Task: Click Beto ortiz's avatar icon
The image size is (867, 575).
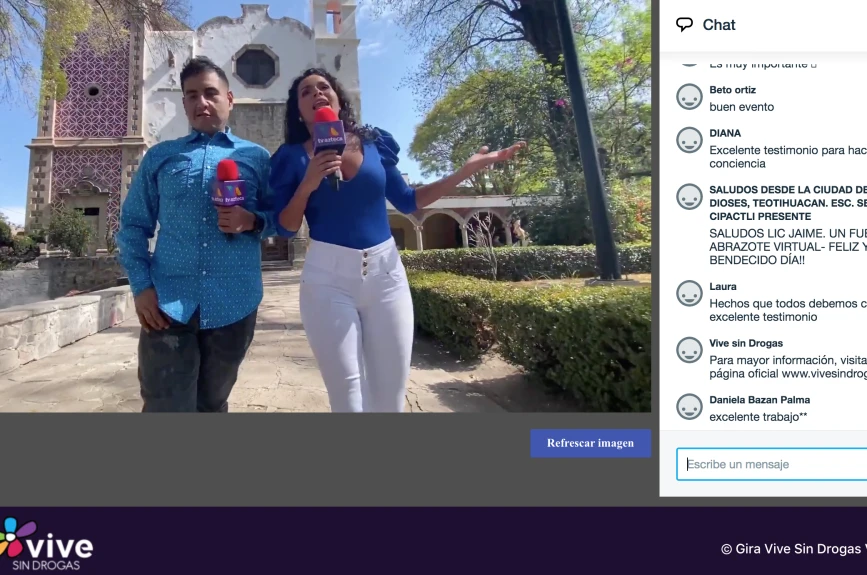Action: [x=690, y=97]
